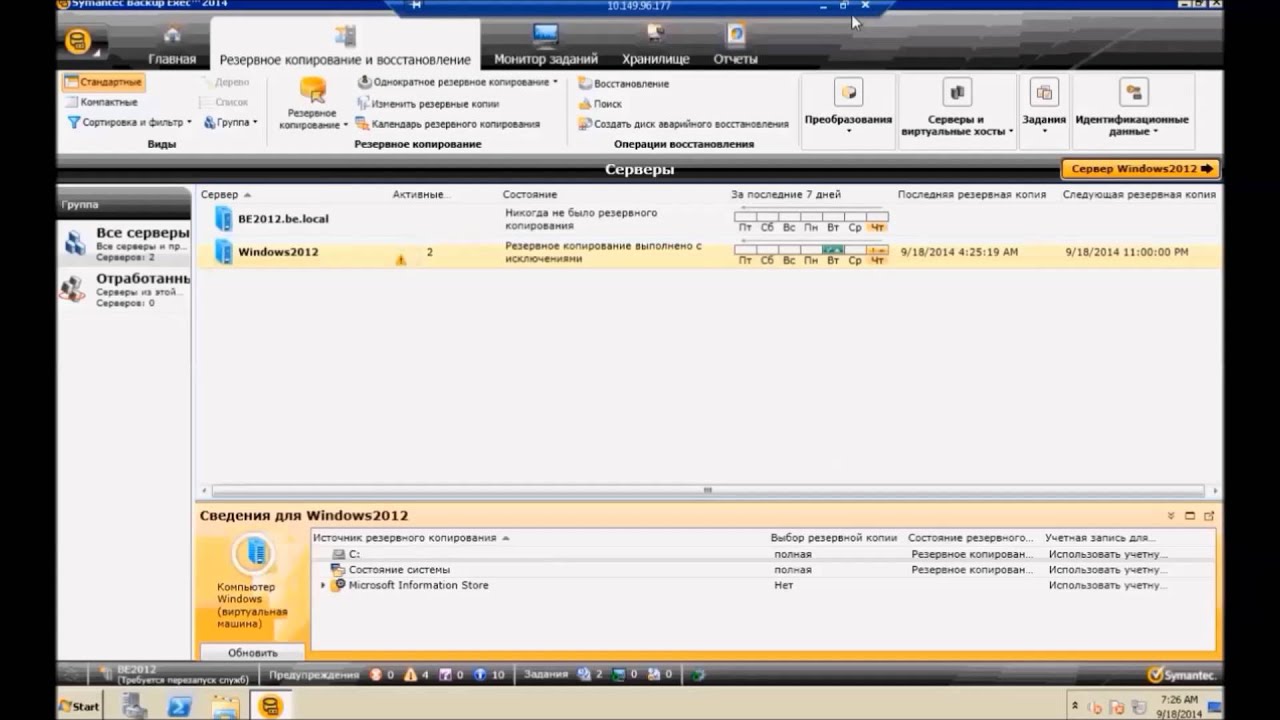The height and width of the screenshot is (720, 1280).
Task: Switch to the Главная tab
Action: [172, 47]
